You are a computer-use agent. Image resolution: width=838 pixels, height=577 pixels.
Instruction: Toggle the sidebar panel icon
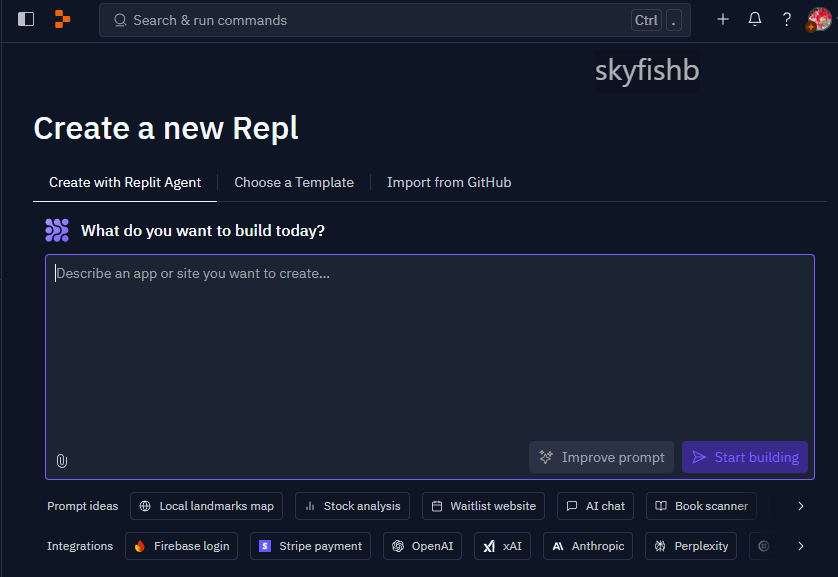click(26, 19)
